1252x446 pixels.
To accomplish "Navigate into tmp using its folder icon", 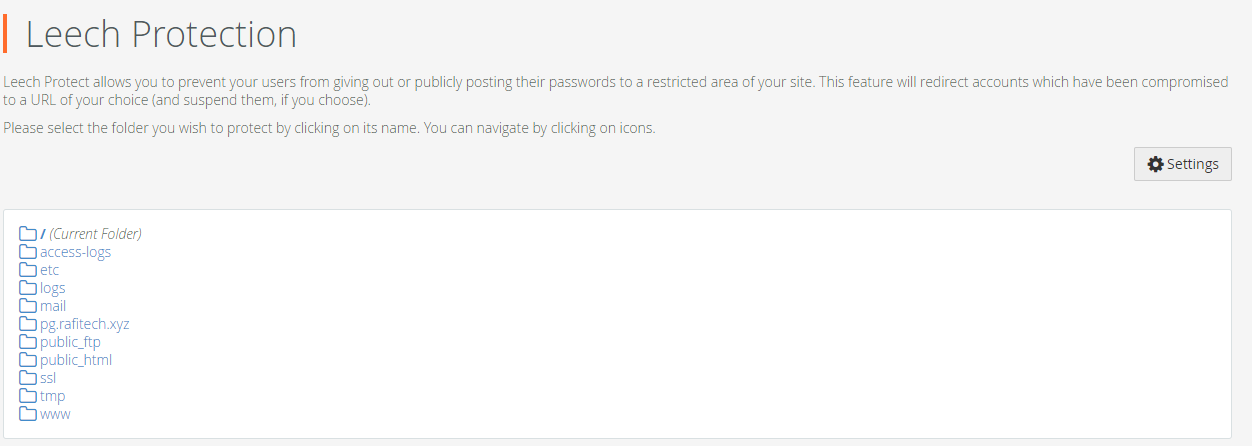I will click(28, 396).
